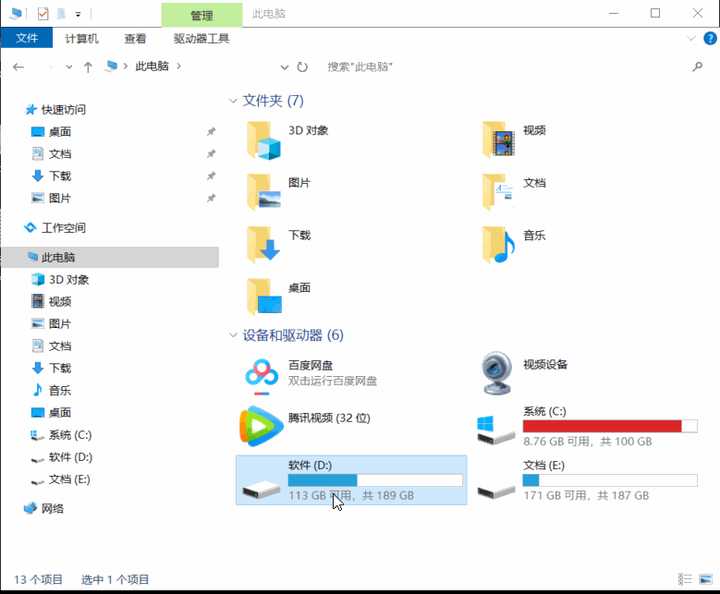The width and height of the screenshot is (720, 594).
Task: Select the 系统 (C:) drive usage bar
Action: 610,426
